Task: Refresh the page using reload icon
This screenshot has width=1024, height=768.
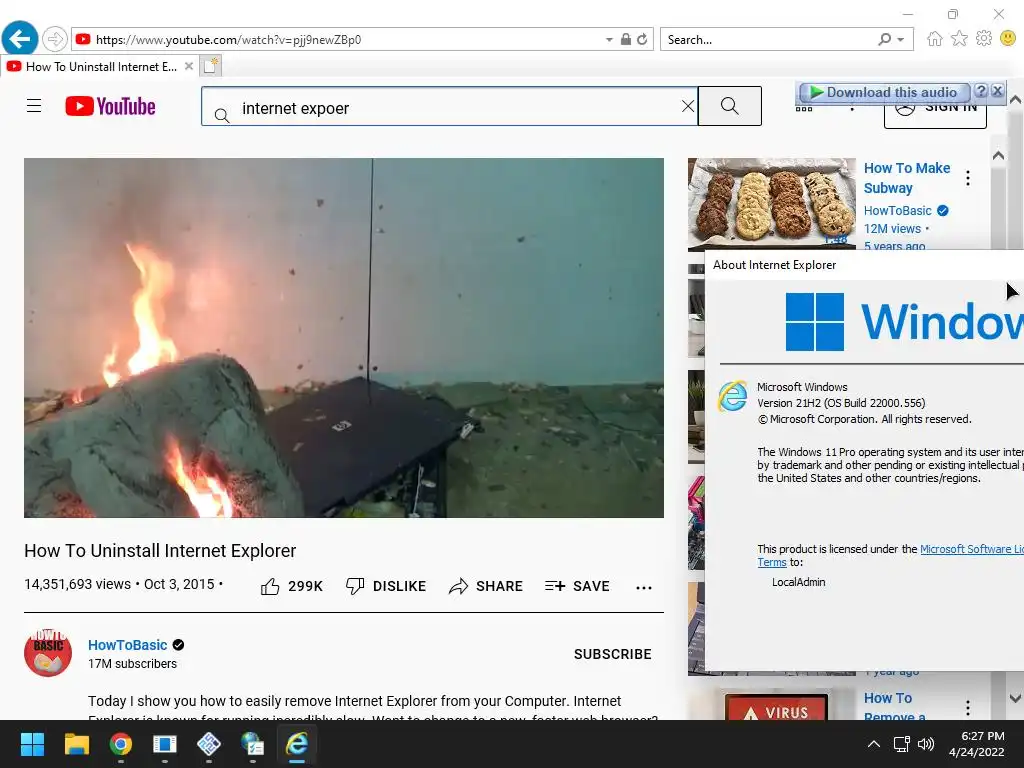Action: pos(643,39)
